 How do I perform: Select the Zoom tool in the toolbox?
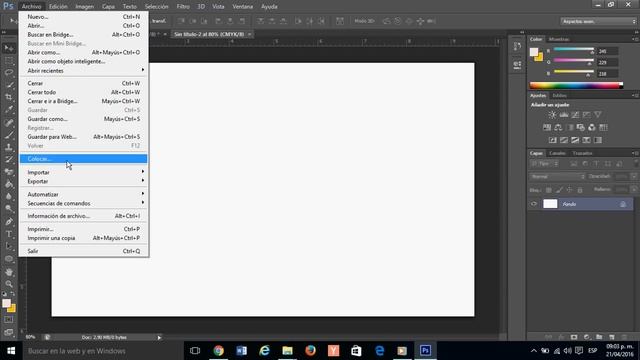pos(9,284)
